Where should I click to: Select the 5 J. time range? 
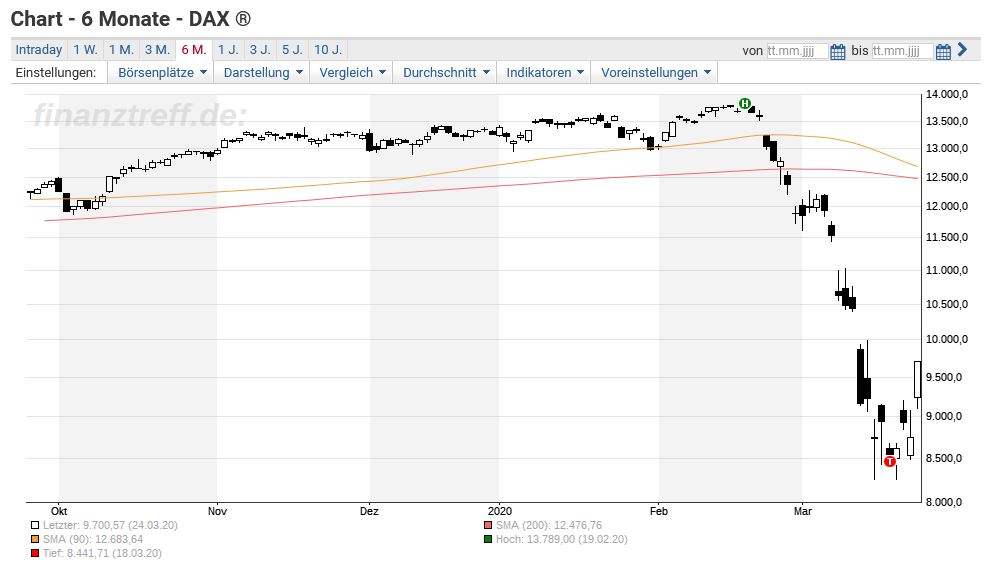click(x=292, y=49)
